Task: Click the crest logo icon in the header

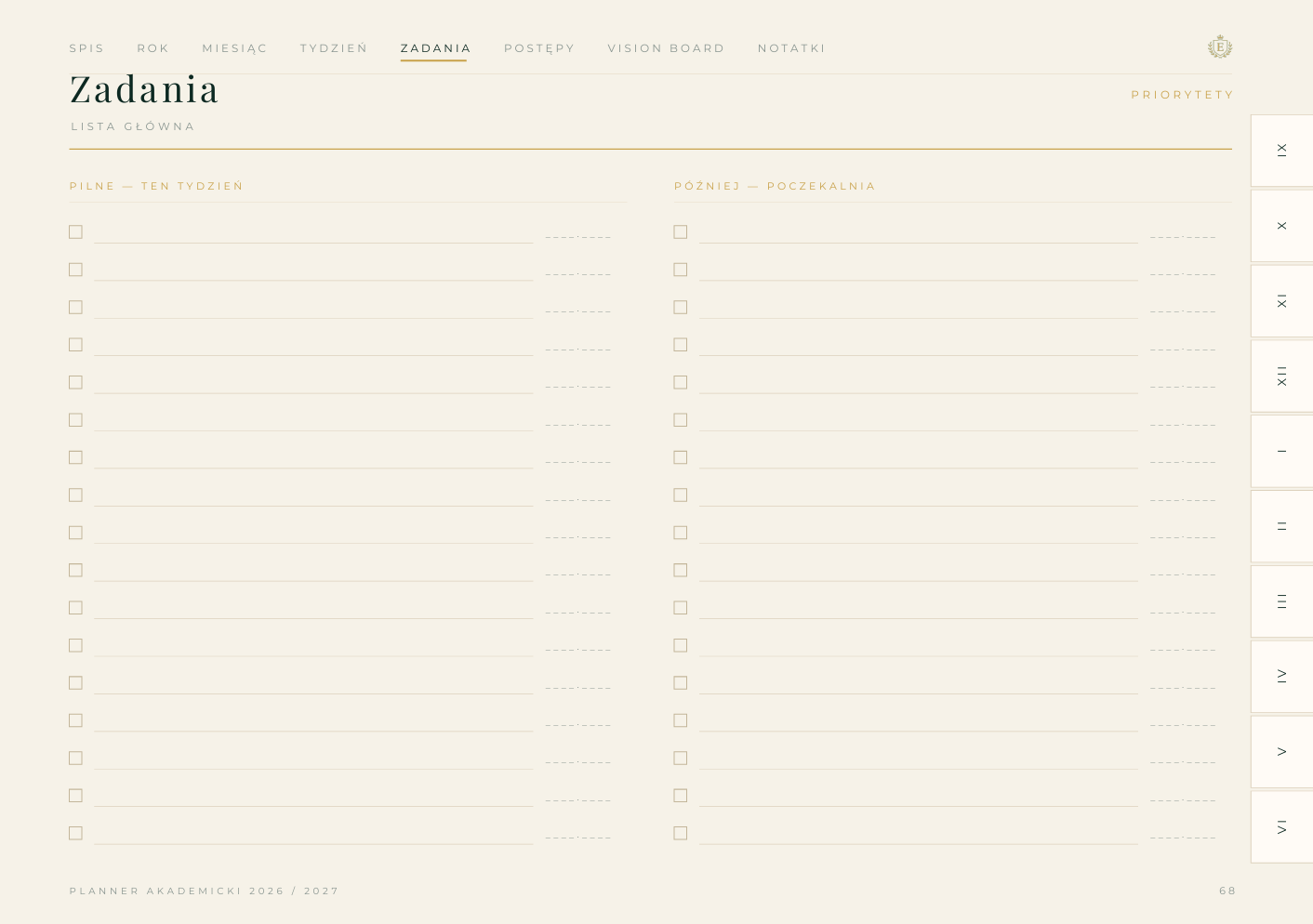Action: [1220, 46]
